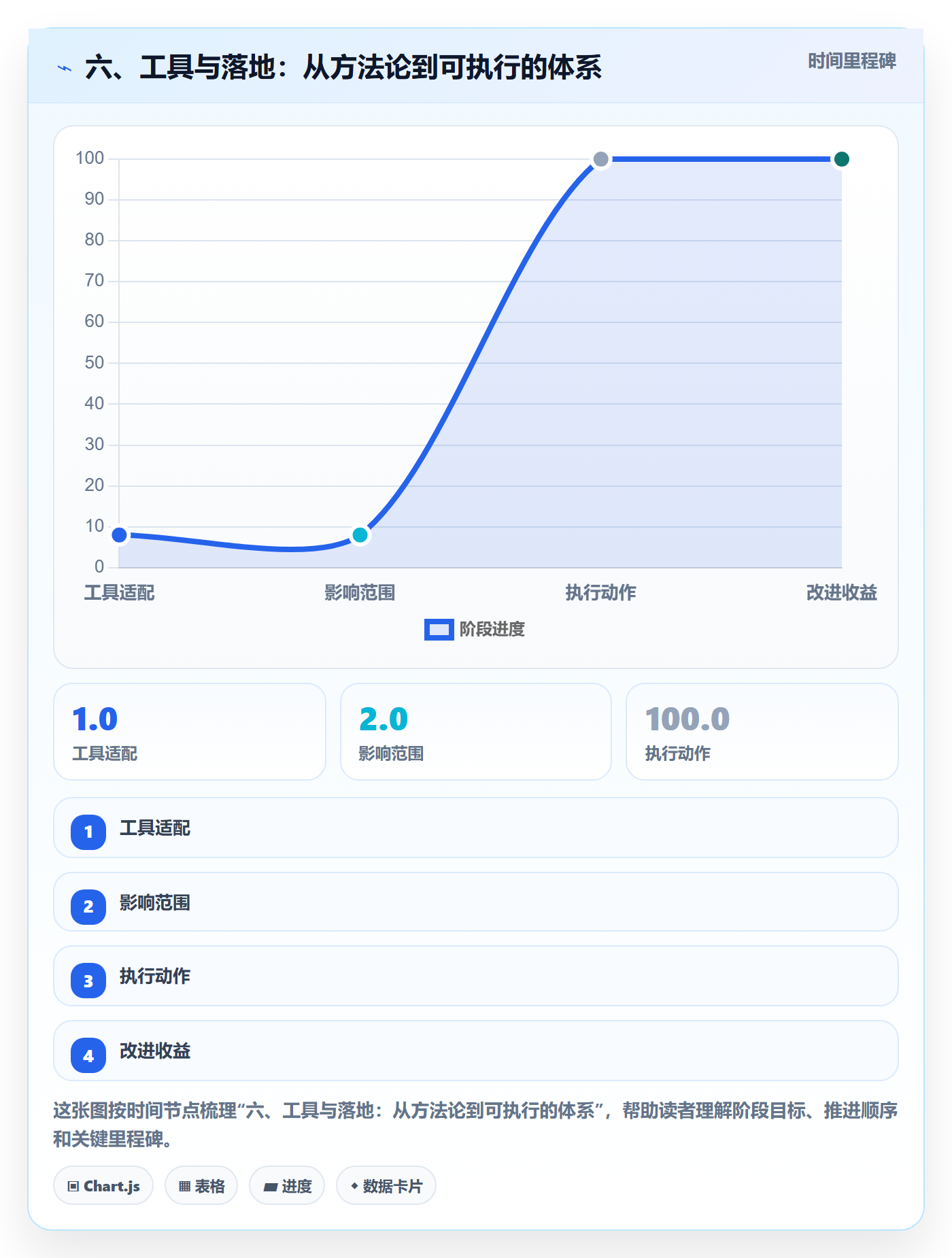Open the 100.0 执行动作 data card
The width and height of the screenshot is (952, 1258).
pyautogui.click(x=762, y=732)
